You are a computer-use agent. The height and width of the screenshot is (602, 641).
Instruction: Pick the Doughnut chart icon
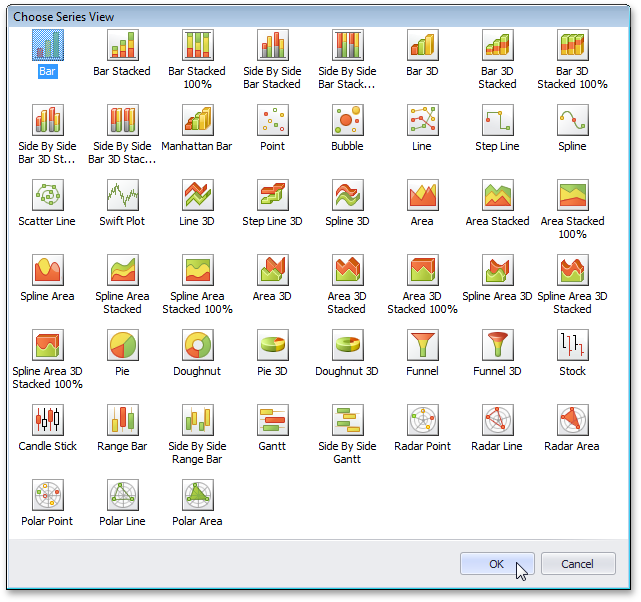198,345
